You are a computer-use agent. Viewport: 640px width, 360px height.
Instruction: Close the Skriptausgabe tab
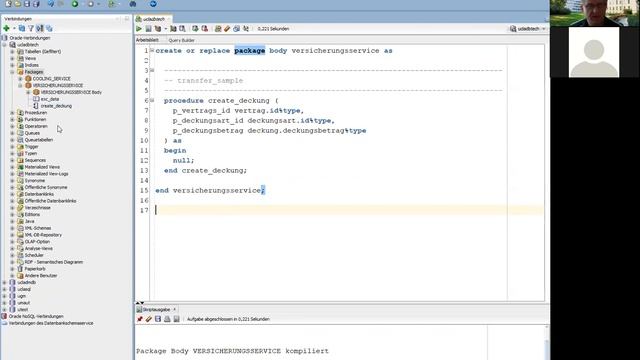tap(175, 309)
